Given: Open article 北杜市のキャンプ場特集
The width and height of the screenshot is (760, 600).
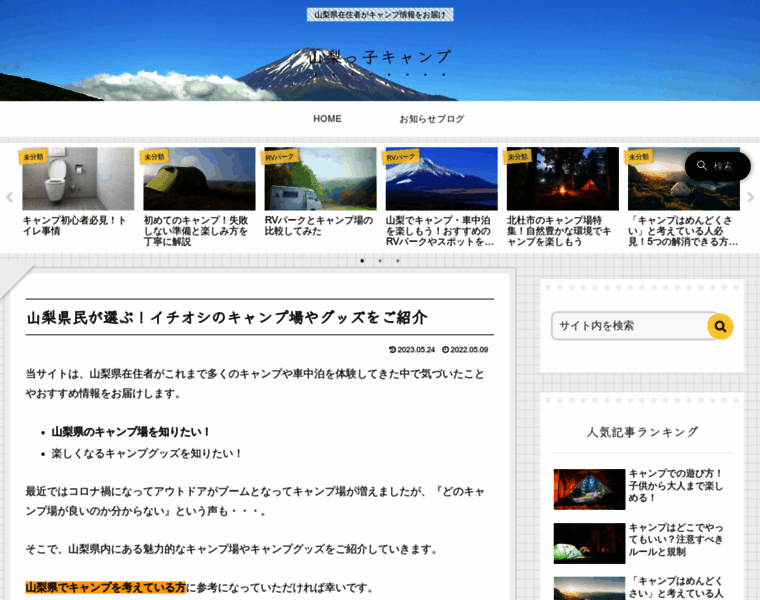Looking at the screenshot, I should click(559, 231).
